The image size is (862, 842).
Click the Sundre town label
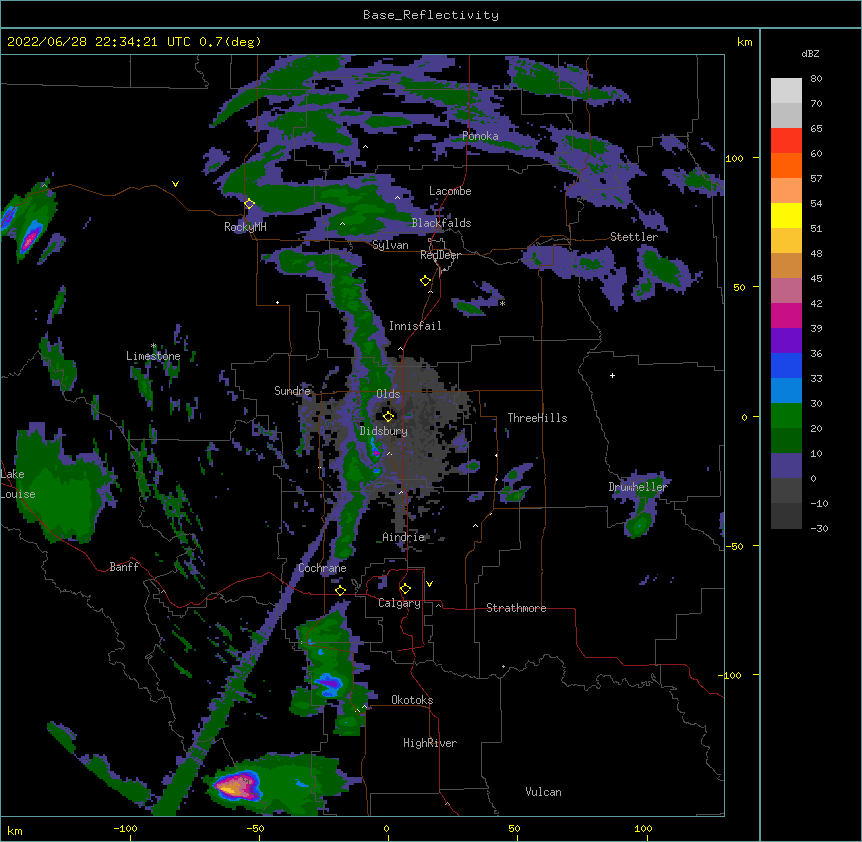point(292,391)
